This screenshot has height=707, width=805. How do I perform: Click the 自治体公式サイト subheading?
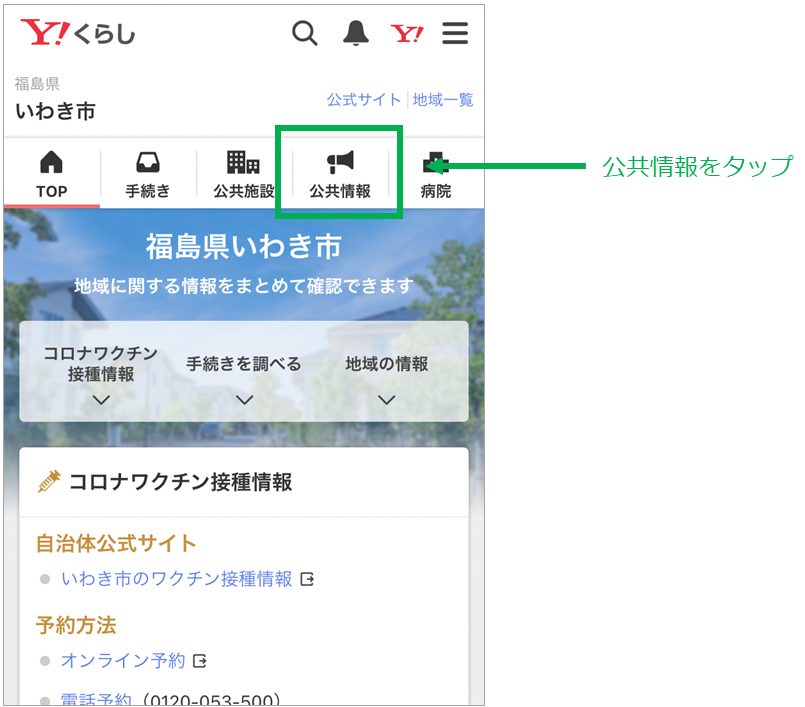(x=116, y=543)
